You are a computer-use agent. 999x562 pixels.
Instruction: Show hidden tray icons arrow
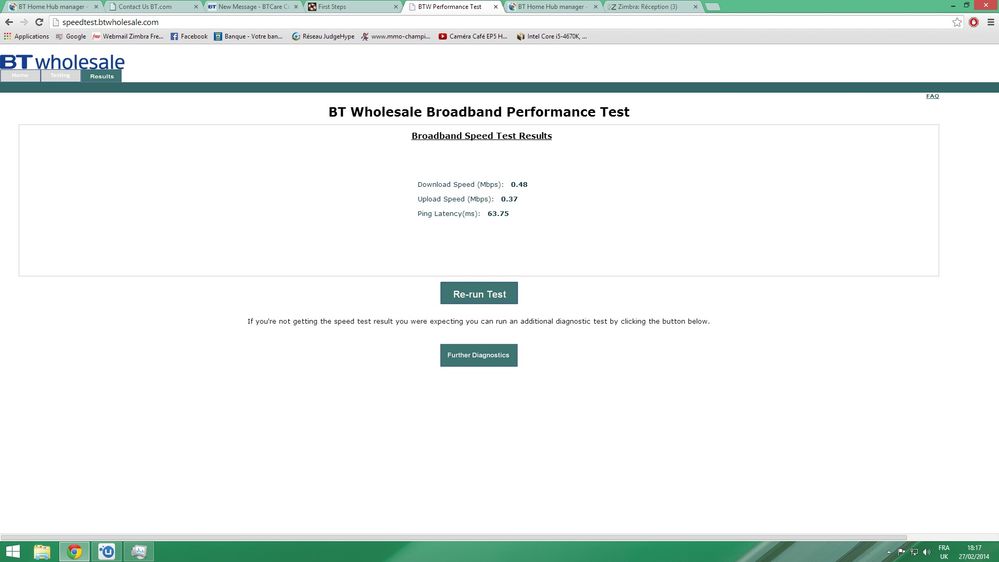point(889,552)
